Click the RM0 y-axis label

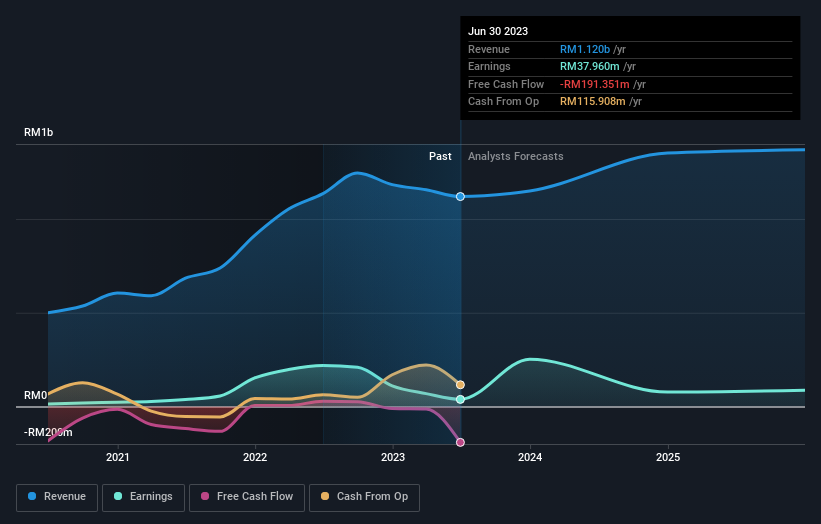click(36, 395)
